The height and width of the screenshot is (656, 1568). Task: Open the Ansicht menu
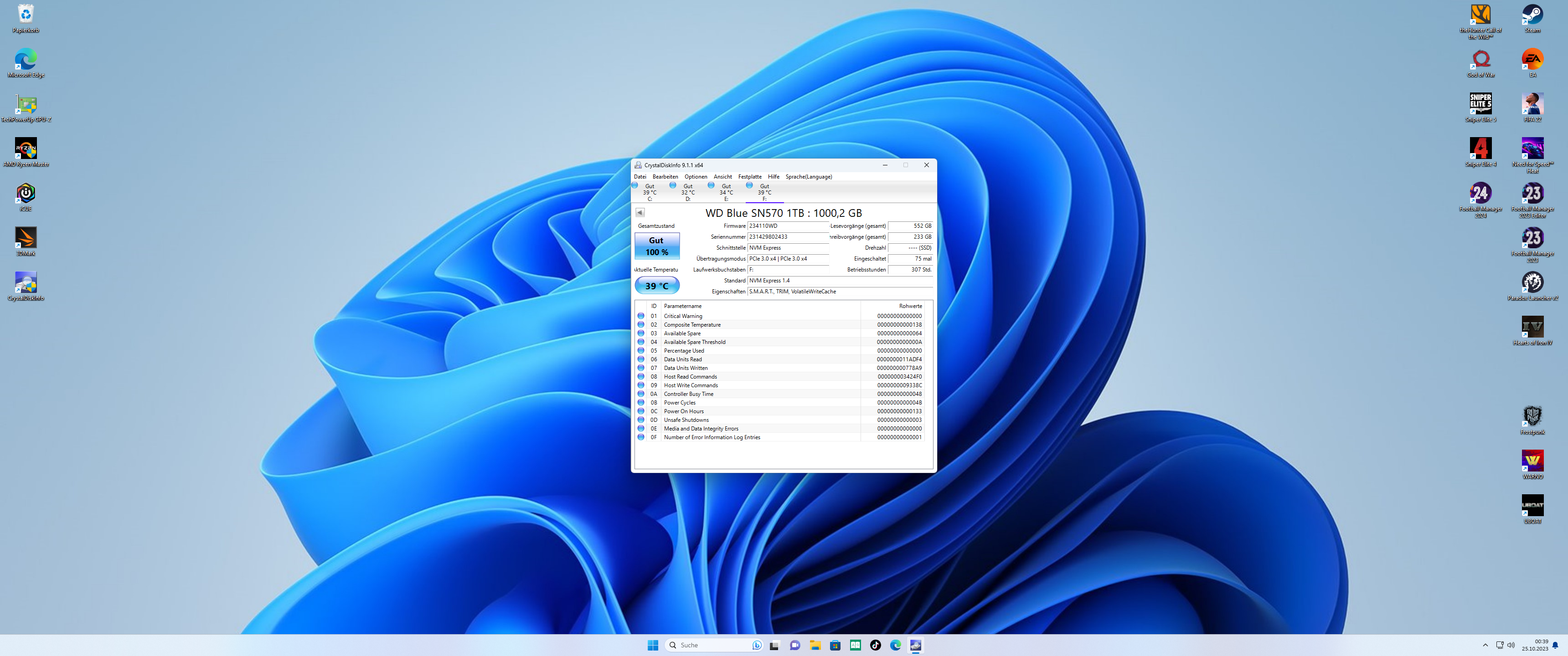[x=722, y=176]
